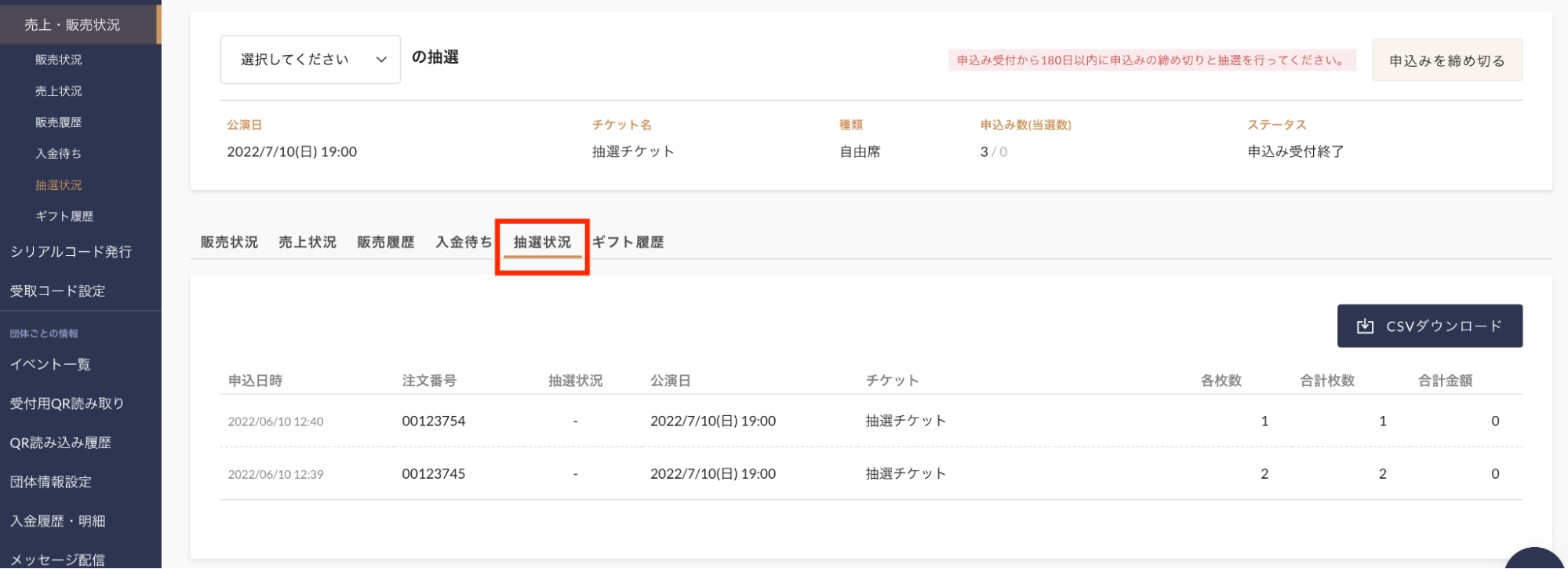The height and width of the screenshot is (569, 1568).
Task: Click 団体情報設定 in the sidebar
Action: click(x=51, y=482)
